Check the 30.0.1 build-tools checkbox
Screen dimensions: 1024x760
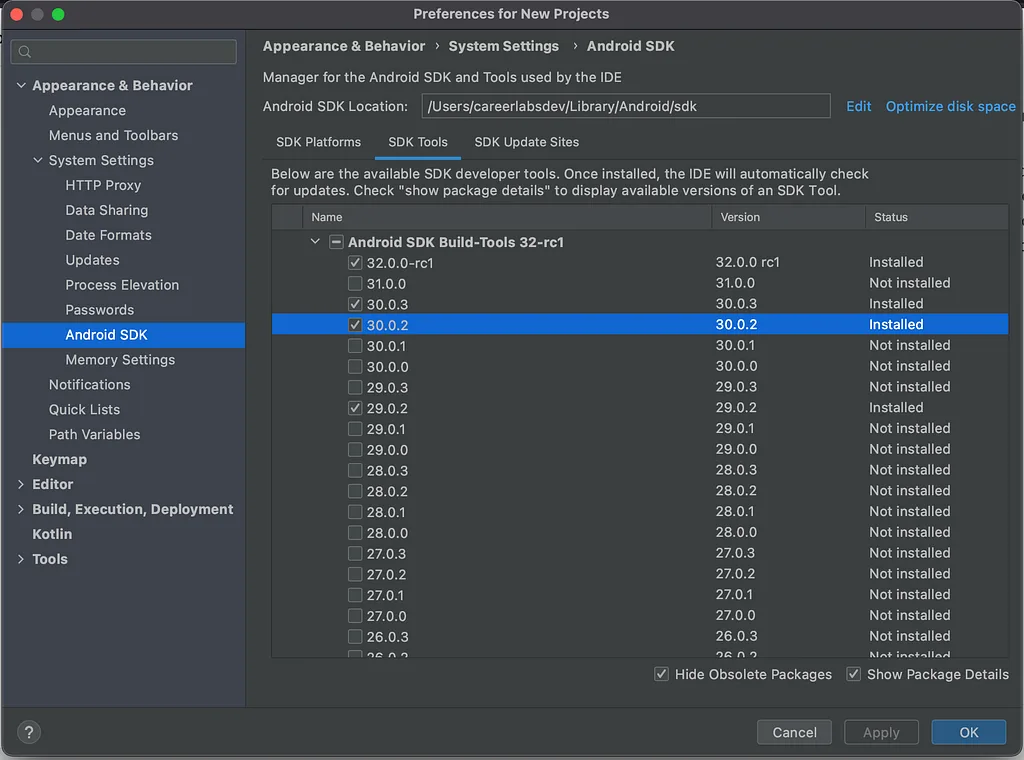click(x=355, y=345)
